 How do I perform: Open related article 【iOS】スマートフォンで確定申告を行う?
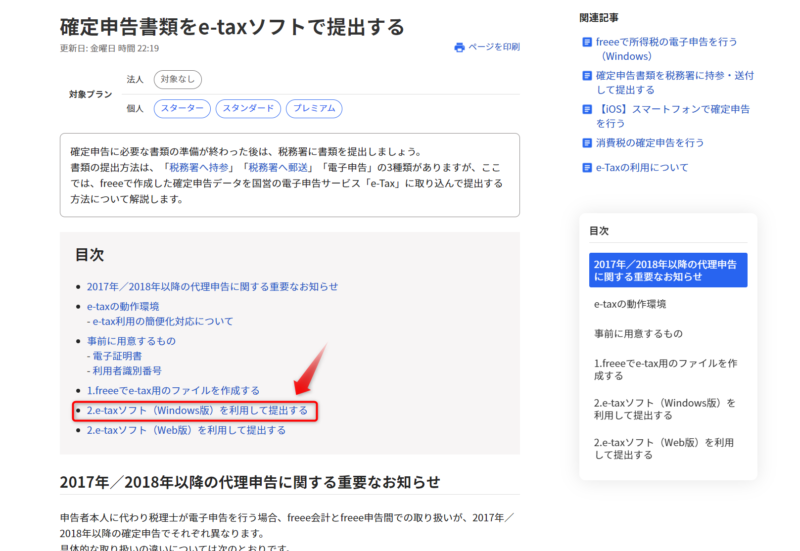tap(672, 116)
